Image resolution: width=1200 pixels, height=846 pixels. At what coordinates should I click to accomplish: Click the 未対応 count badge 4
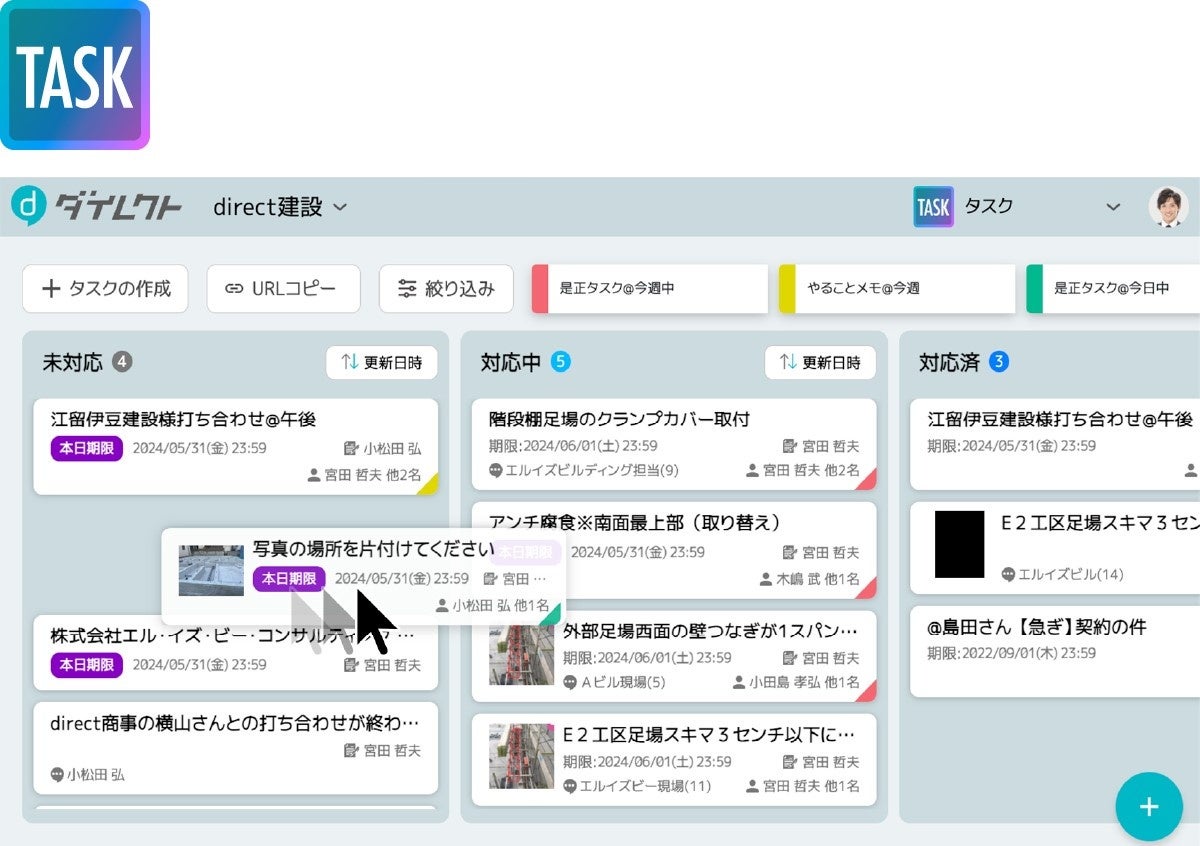(x=122, y=361)
